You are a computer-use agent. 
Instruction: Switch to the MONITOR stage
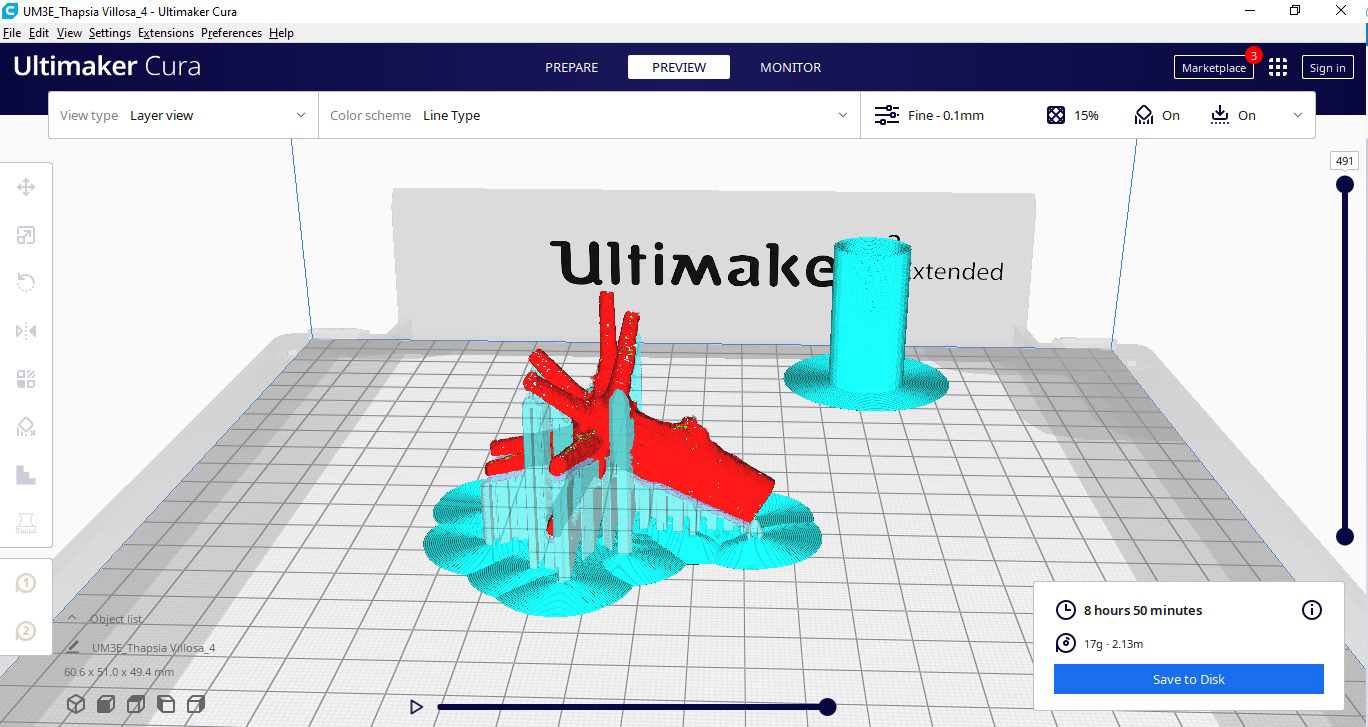[790, 67]
